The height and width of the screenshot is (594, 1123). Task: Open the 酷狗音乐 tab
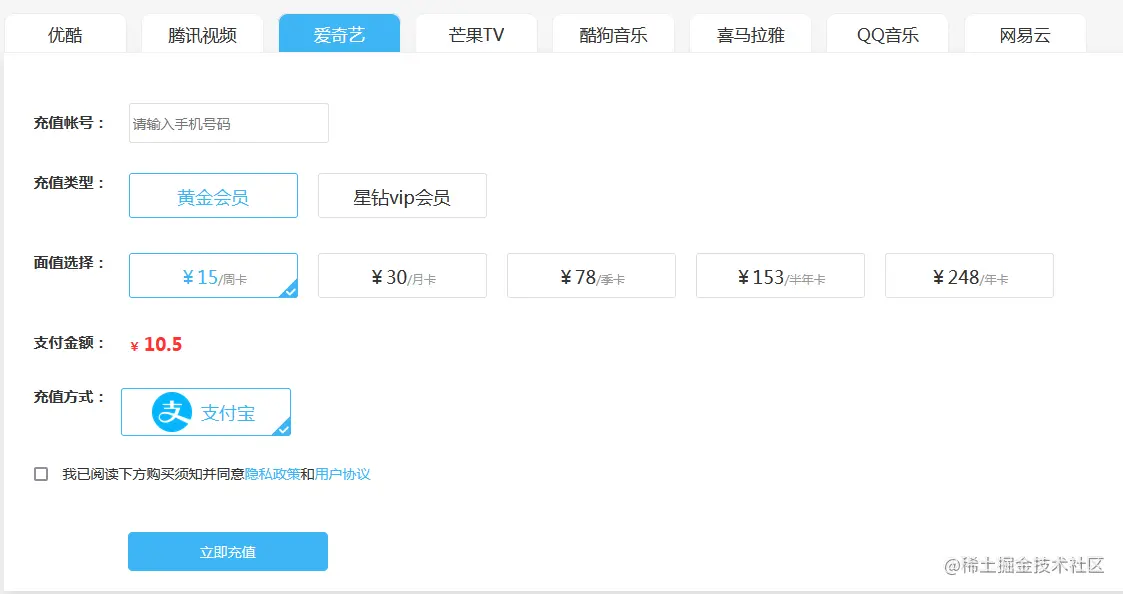(x=614, y=34)
